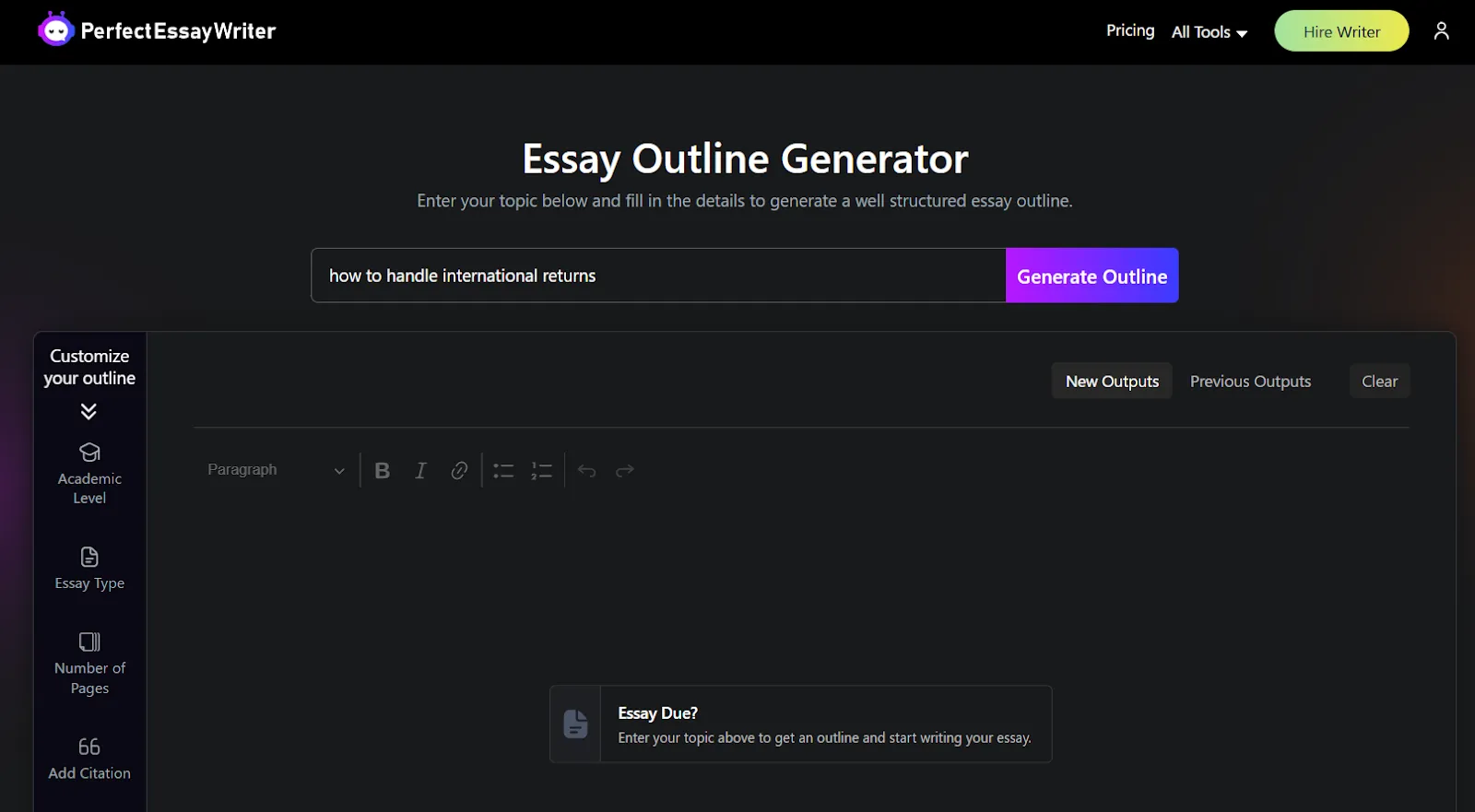Click inside the empty outline editor area
The width and height of the screenshot is (1475, 812).
point(801,590)
